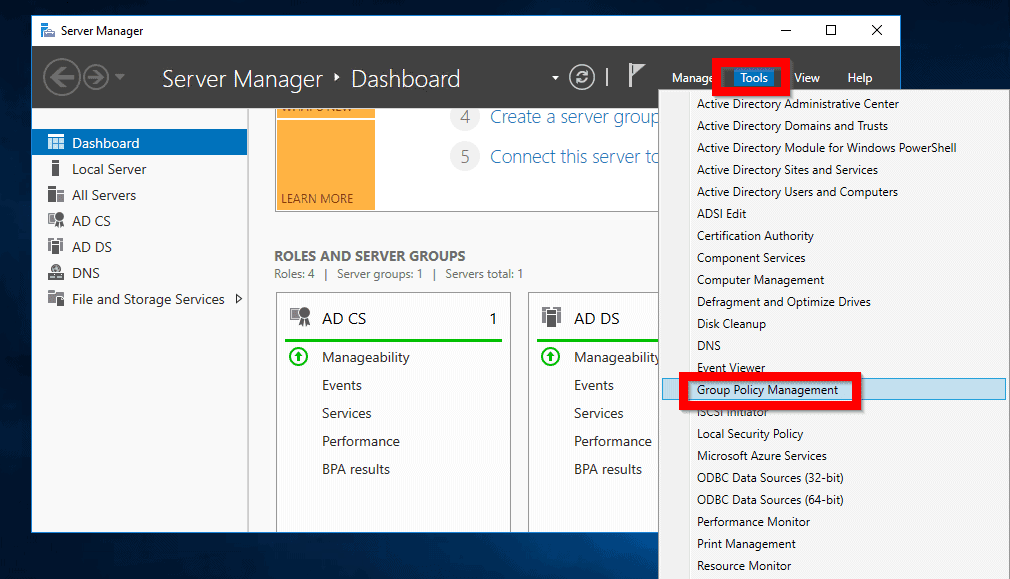
Task: Open the notifications flag icon
Action: (x=636, y=75)
